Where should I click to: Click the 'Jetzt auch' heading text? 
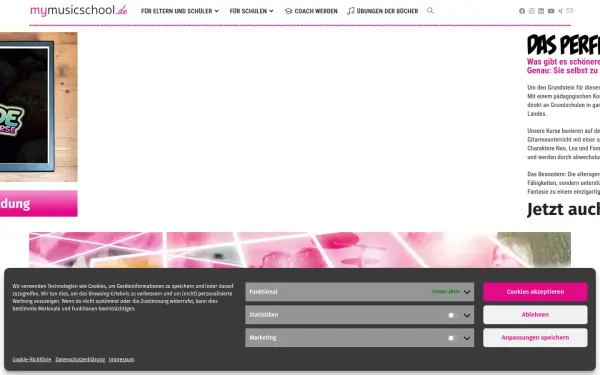click(x=563, y=209)
